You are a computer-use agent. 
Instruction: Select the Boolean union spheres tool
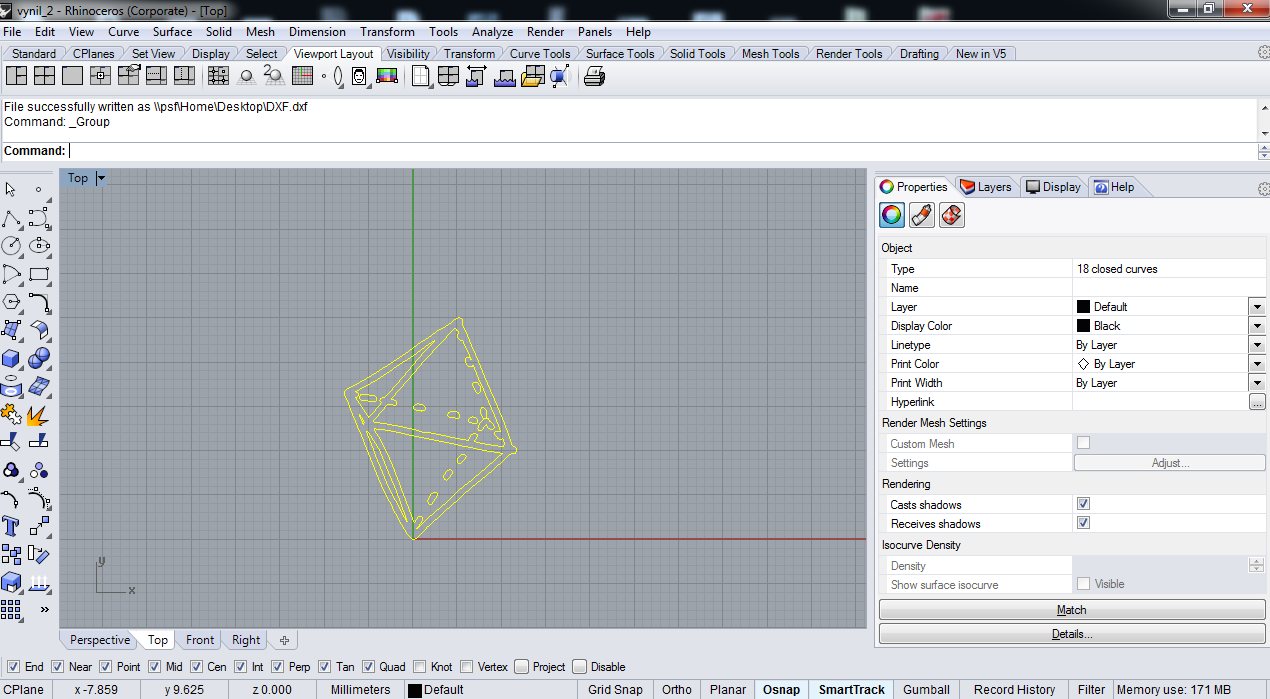(x=39, y=358)
